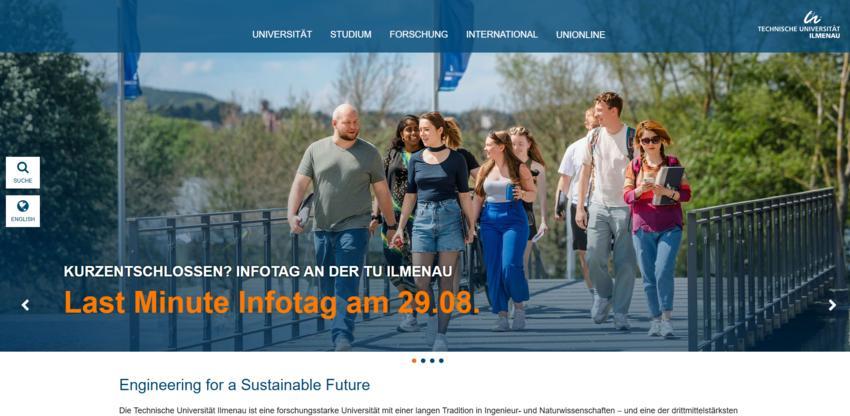Open the UNIonline navigation item

581,35
